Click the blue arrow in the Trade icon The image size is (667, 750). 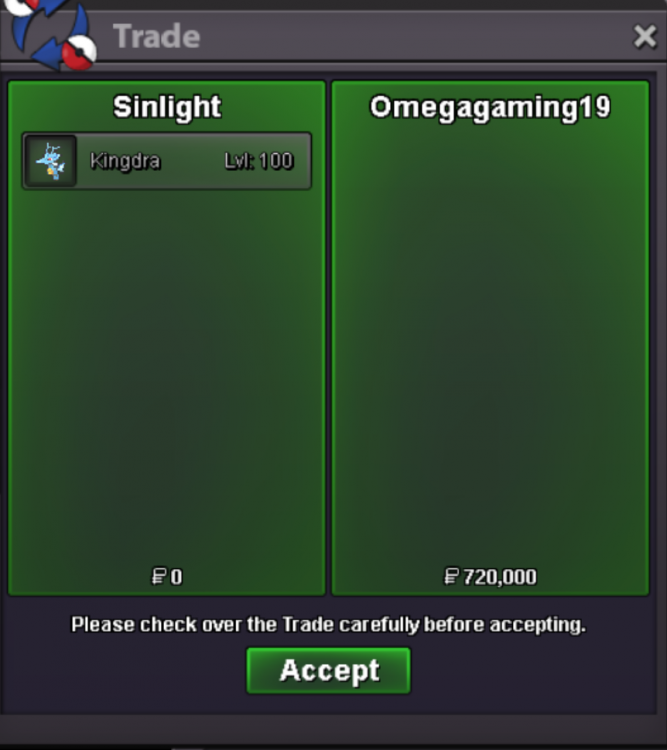(x=48, y=54)
